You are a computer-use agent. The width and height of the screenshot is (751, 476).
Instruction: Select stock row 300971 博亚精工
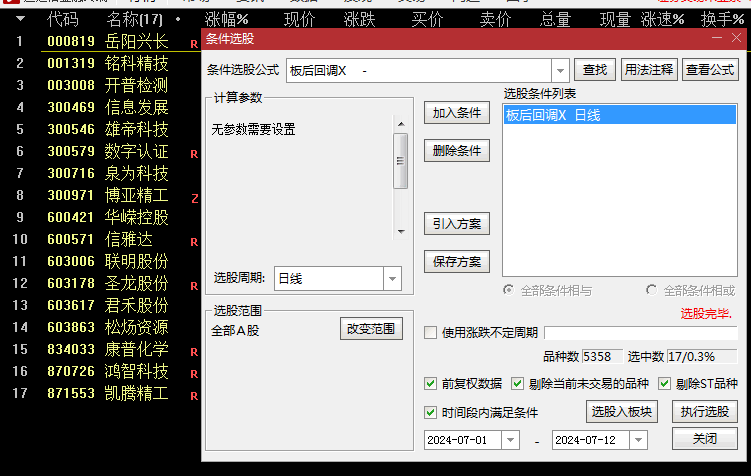(106, 195)
